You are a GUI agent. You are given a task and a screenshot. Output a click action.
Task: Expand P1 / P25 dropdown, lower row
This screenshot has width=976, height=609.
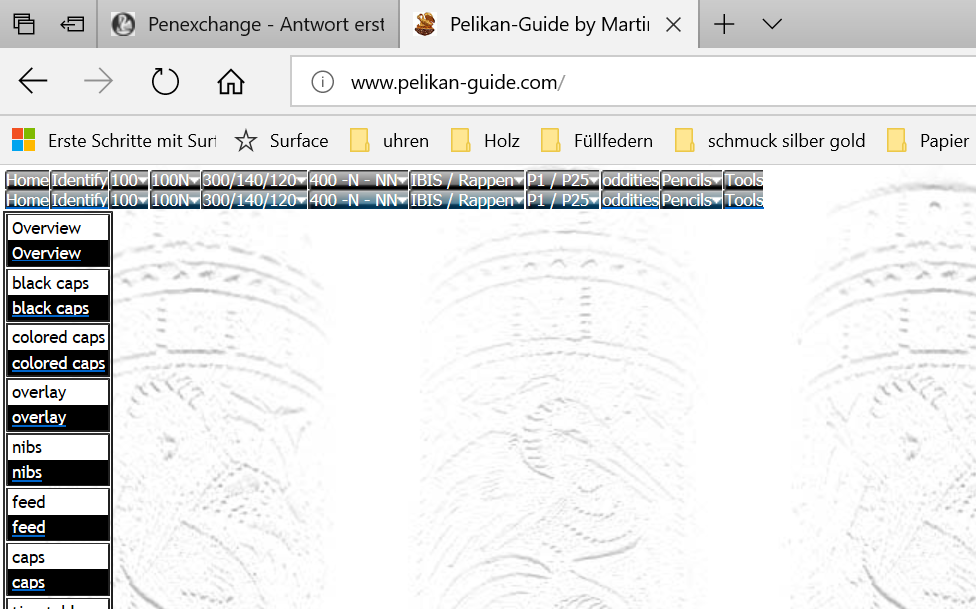[563, 200]
